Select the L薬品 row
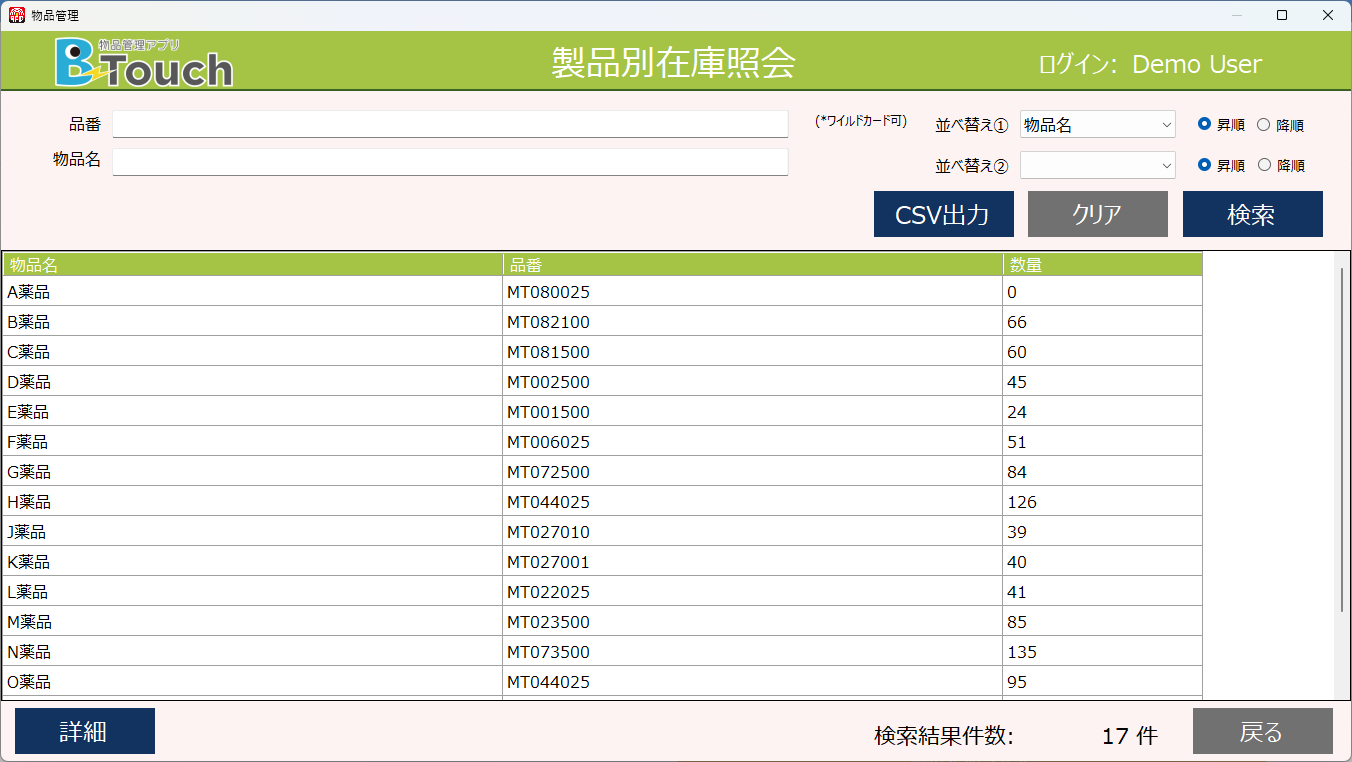The width and height of the screenshot is (1352, 762). tap(602, 592)
